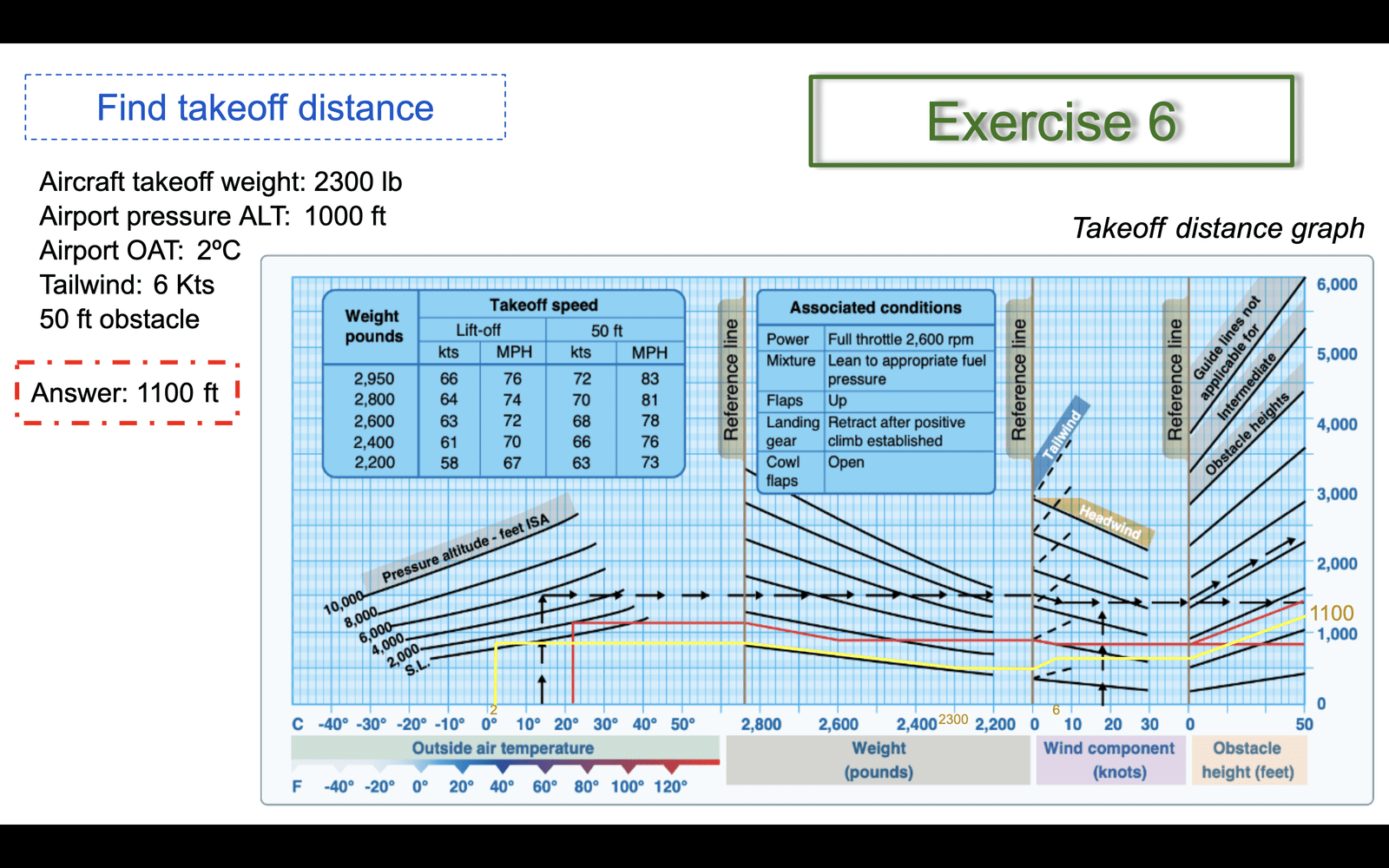The image size is (1389, 868).
Task: Click the 'Flaps' row label
Action: [785, 400]
